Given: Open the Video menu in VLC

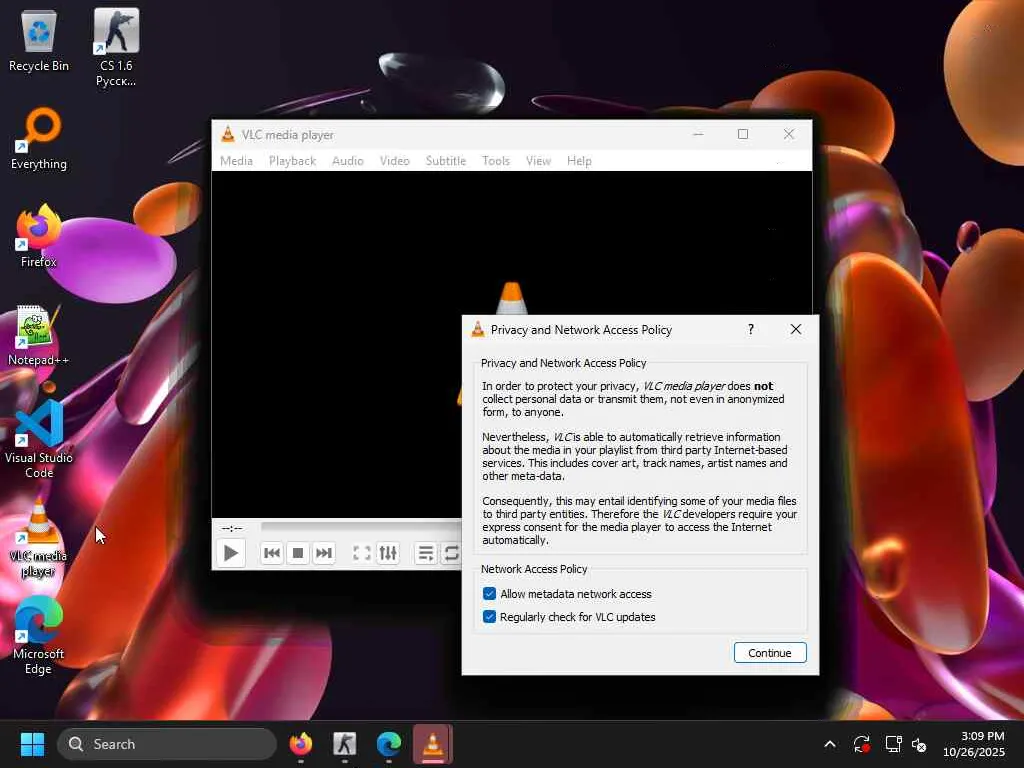Looking at the screenshot, I should [394, 161].
